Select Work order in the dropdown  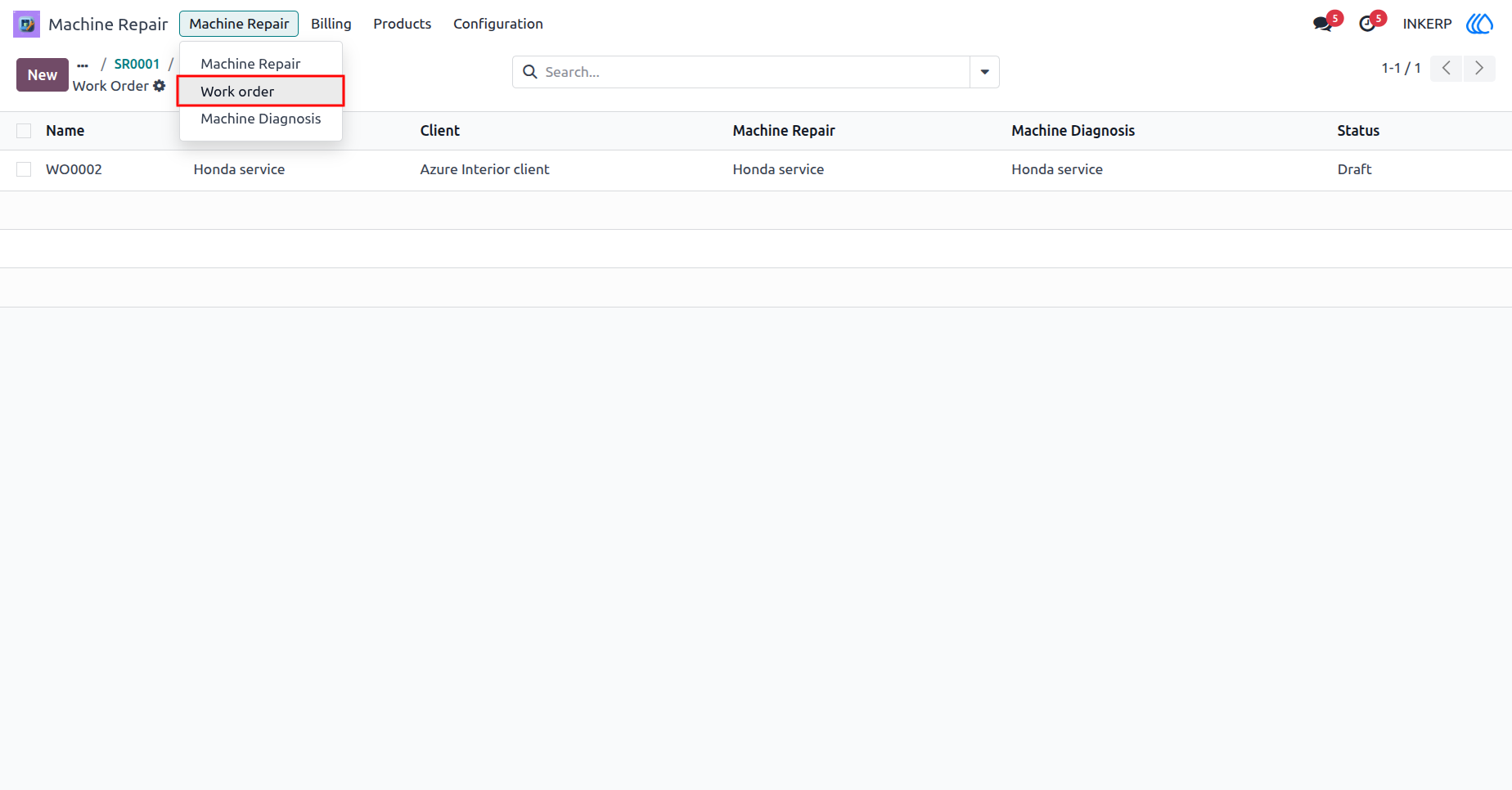click(261, 92)
